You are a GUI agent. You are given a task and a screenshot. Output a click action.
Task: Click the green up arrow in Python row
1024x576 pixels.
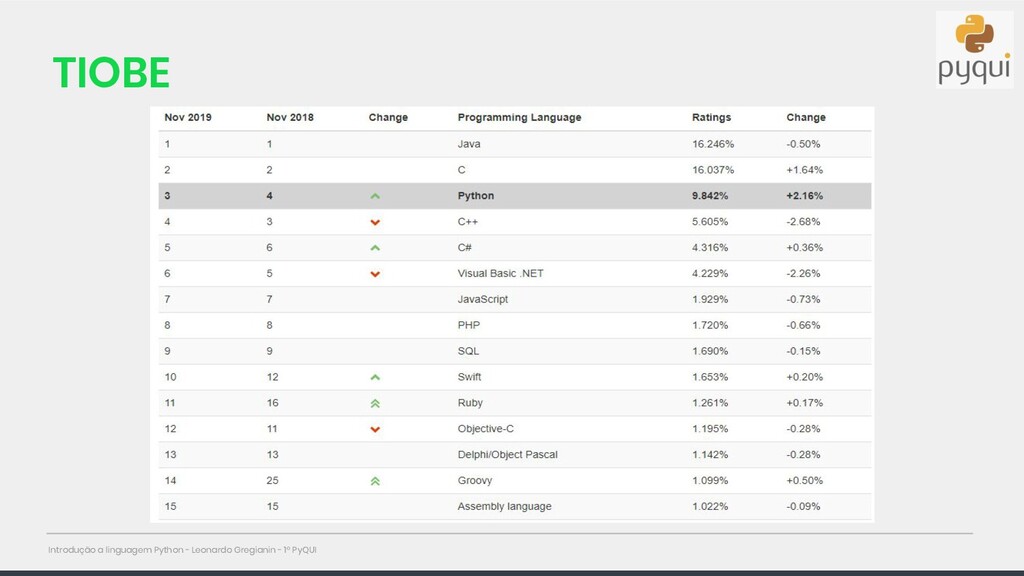pyautogui.click(x=375, y=196)
